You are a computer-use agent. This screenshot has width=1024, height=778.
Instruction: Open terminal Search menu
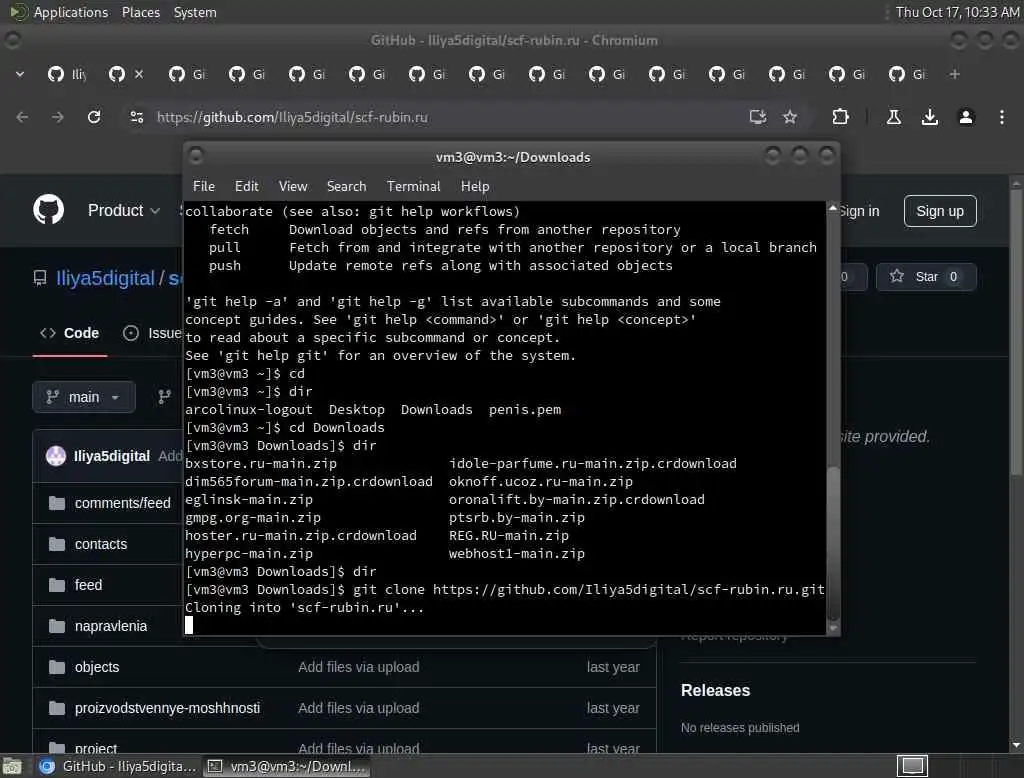[346, 186]
